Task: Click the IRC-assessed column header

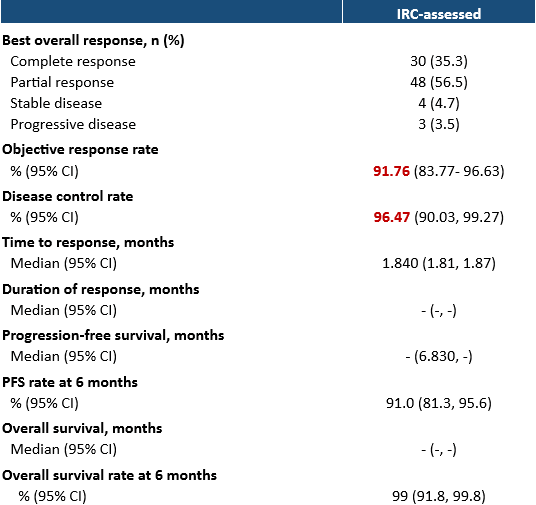Action: coord(439,14)
